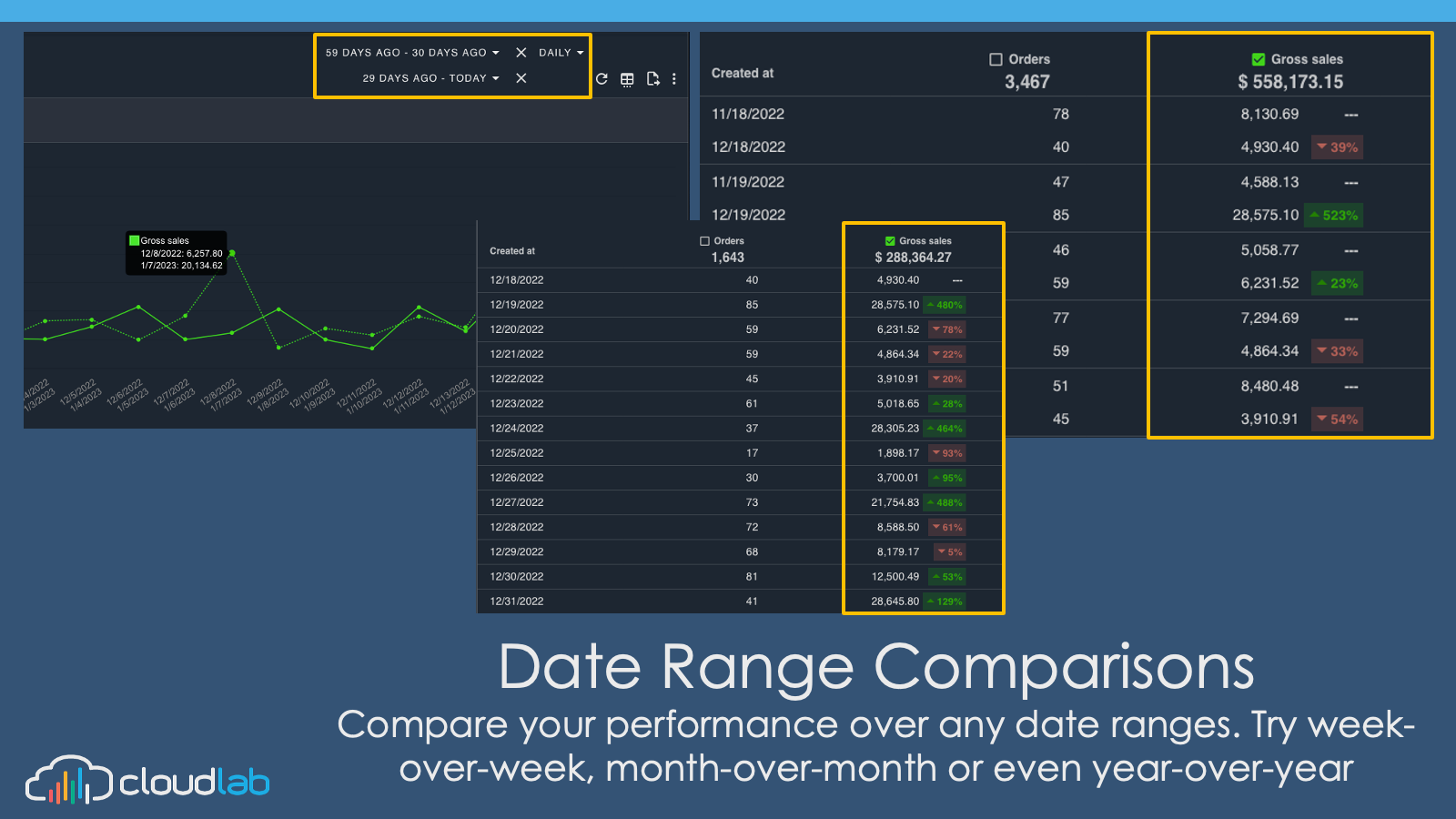The width and height of the screenshot is (1456, 819).
Task: Click the 21,754.83 gross sales value
Action: tap(895, 502)
